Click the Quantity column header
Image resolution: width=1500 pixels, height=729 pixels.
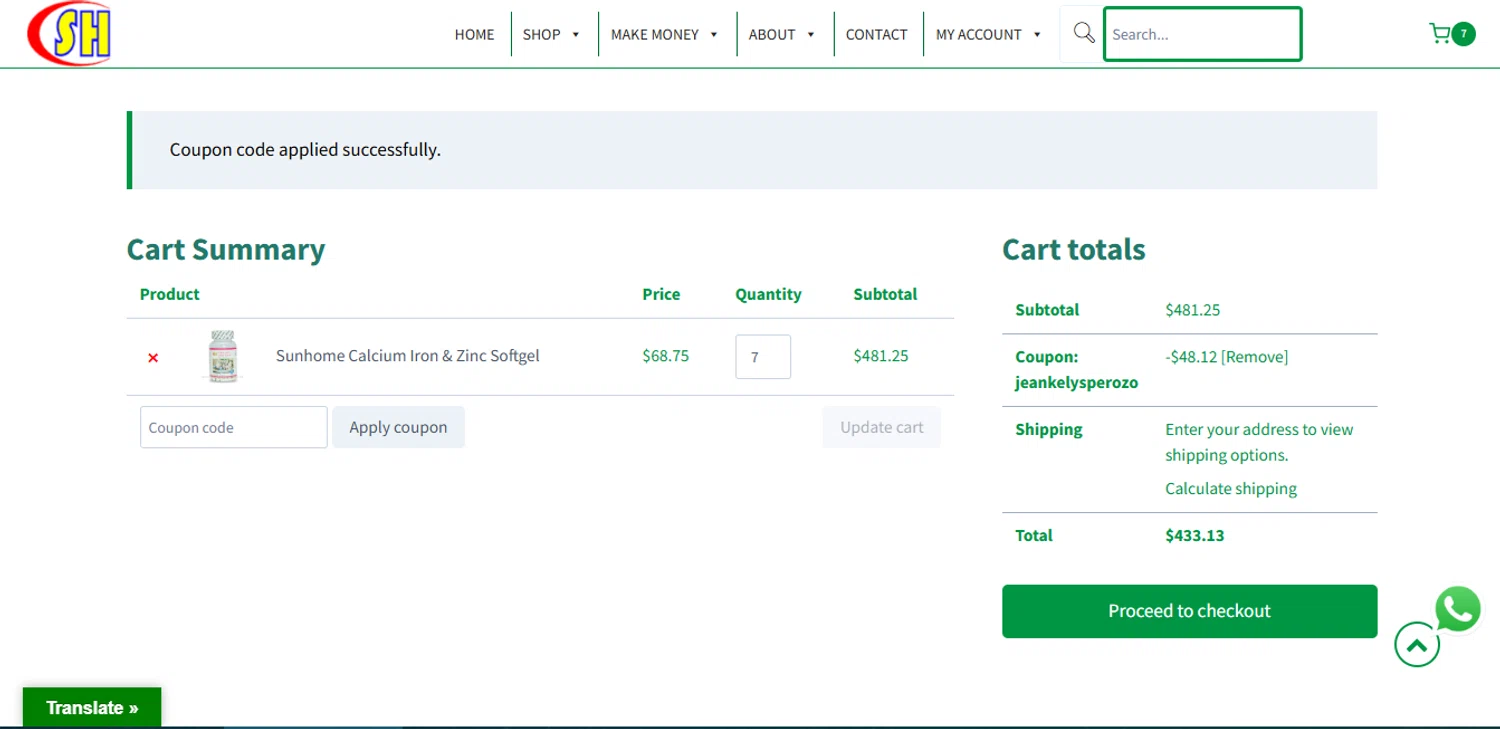click(768, 294)
